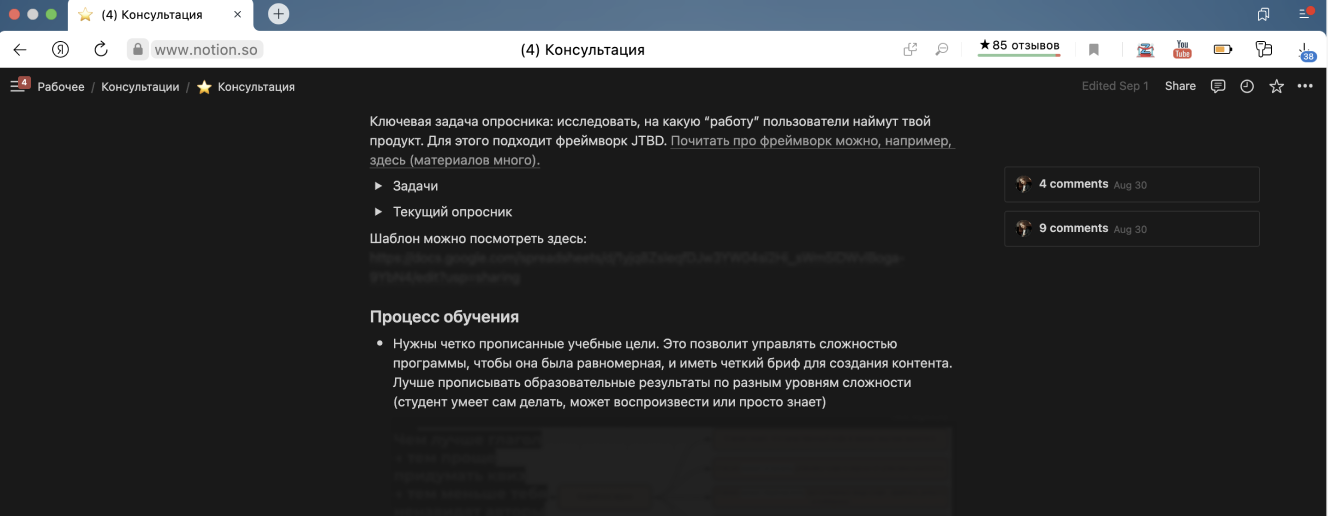Open the JTBD framework article link

tap(811, 142)
